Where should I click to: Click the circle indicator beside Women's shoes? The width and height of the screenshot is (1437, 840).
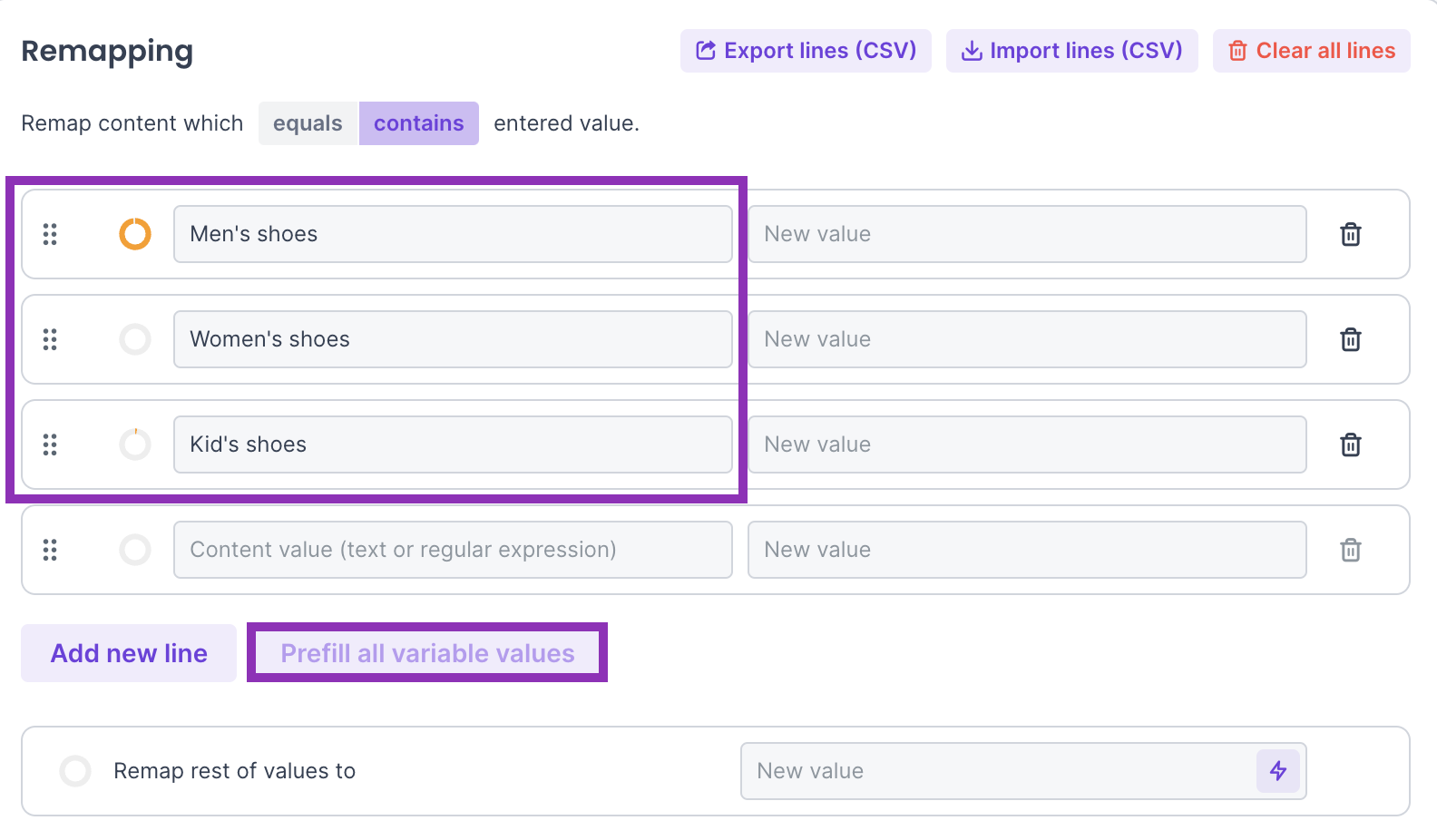pos(135,339)
